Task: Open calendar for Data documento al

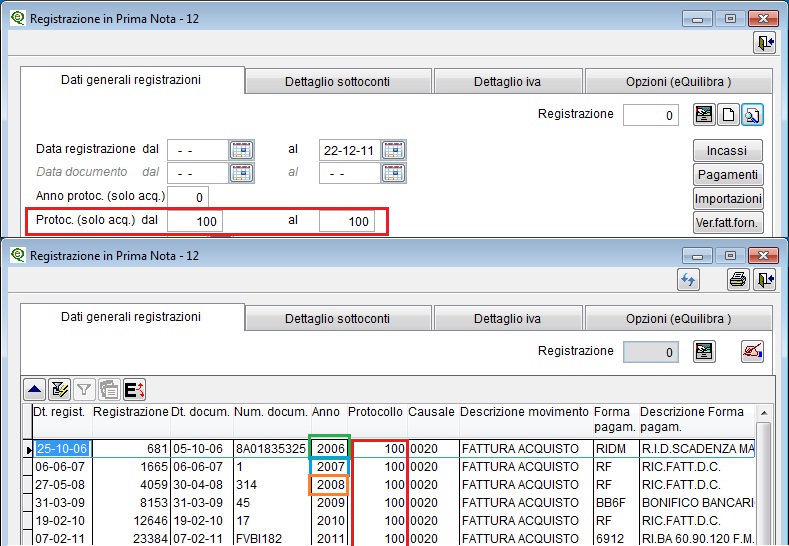Action: 393,173
